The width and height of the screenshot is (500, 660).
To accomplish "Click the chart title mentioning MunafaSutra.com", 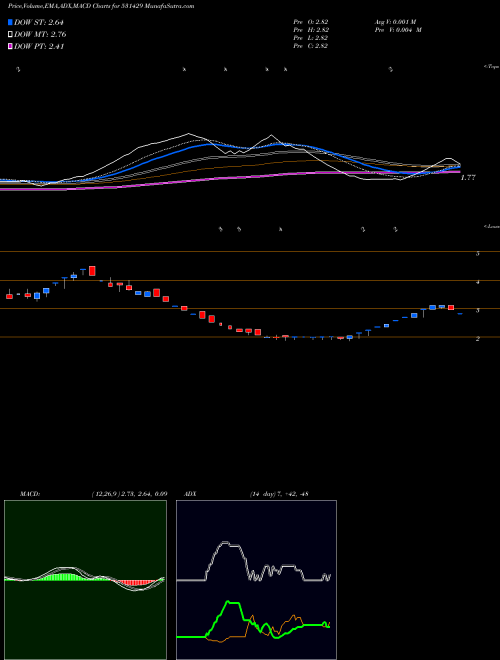I will click(x=101, y=7).
